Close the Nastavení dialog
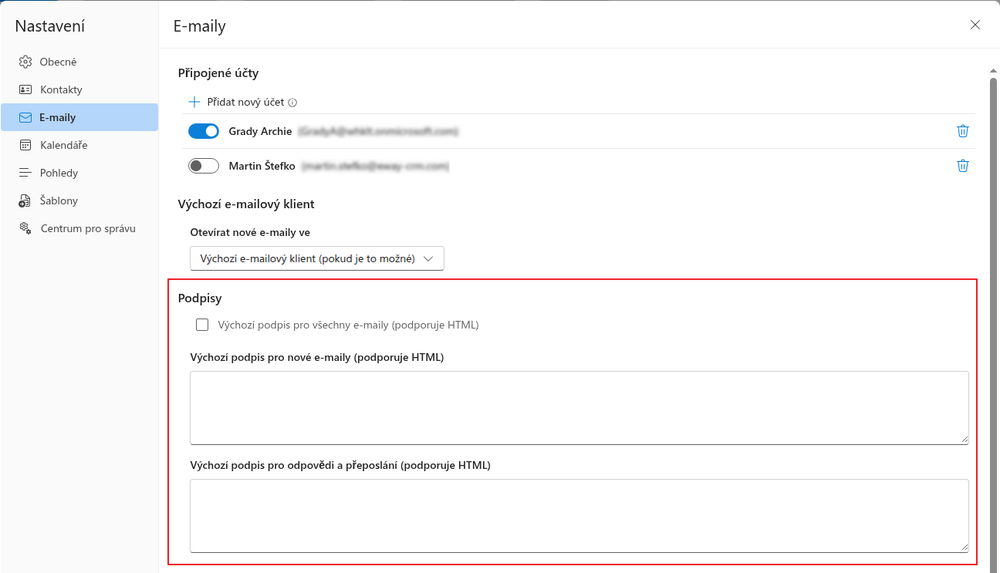The image size is (1000, 573). (x=975, y=25)
